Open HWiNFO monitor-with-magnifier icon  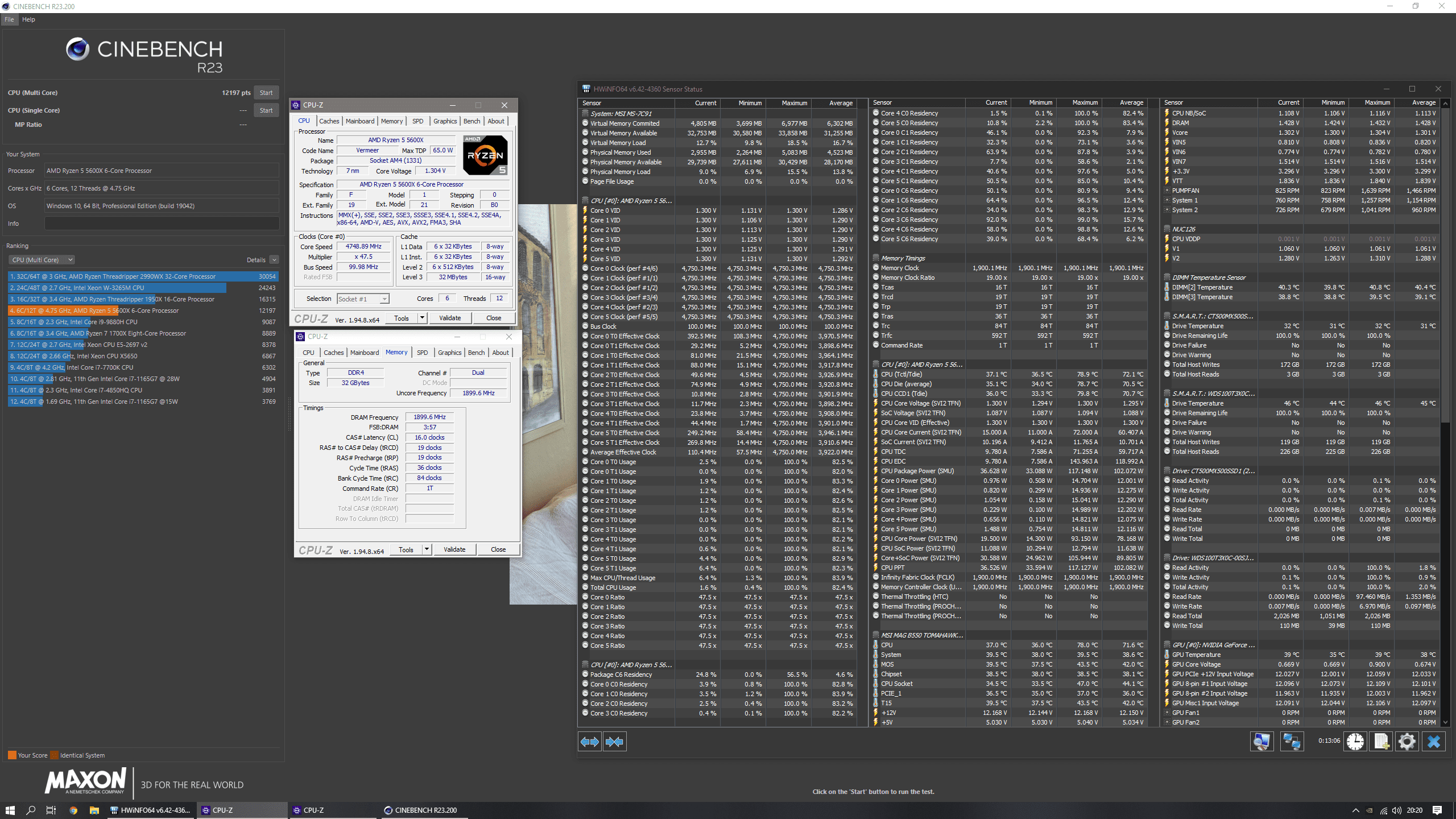coord(1261,742)
